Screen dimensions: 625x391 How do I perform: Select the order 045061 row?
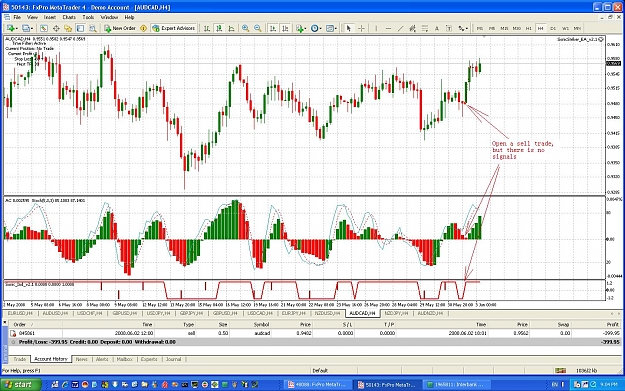[315, 333]
